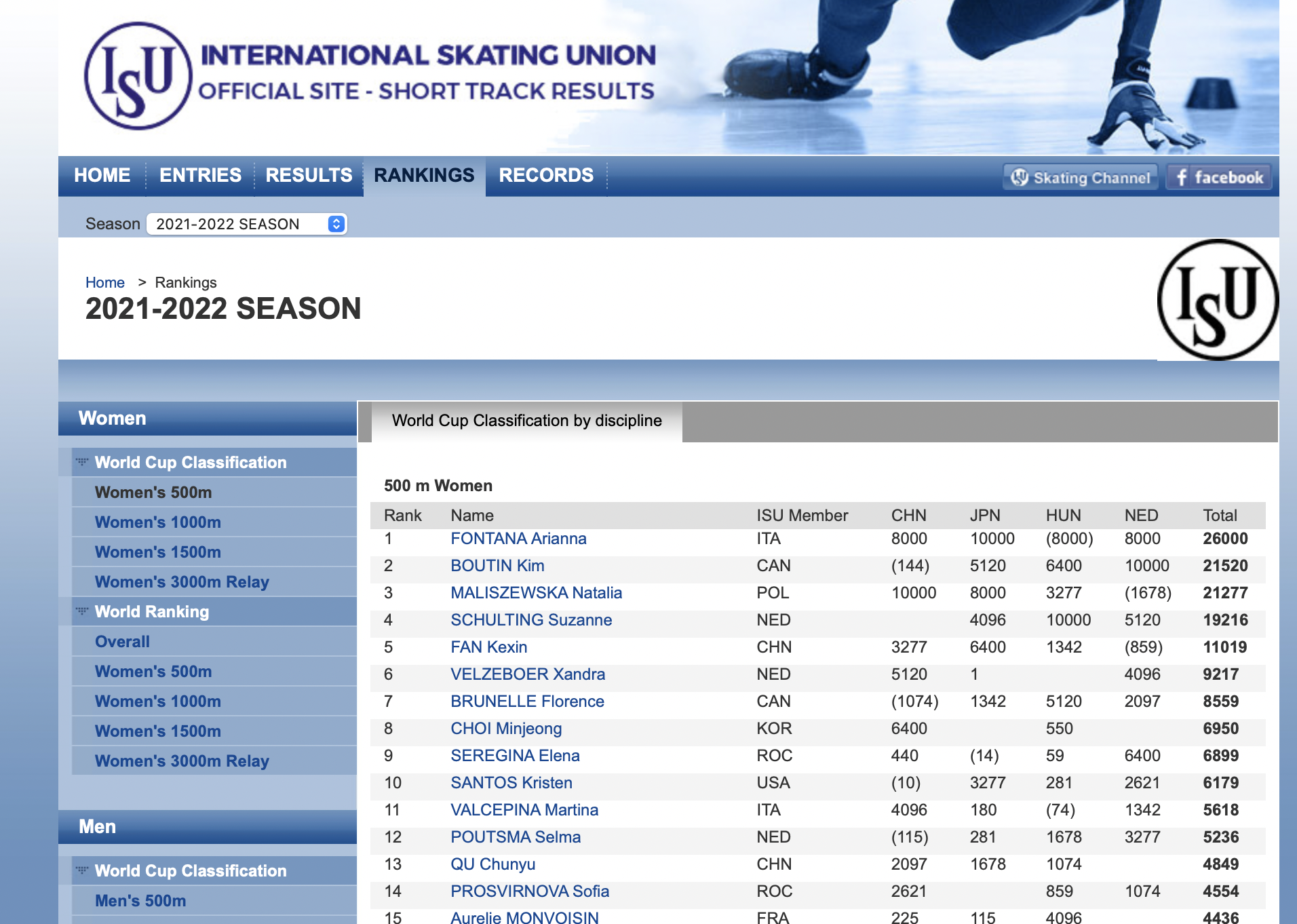The image size is (1297, 924).
Task: Select World Cup Classification by discipline tab
Action: [526, 421]
